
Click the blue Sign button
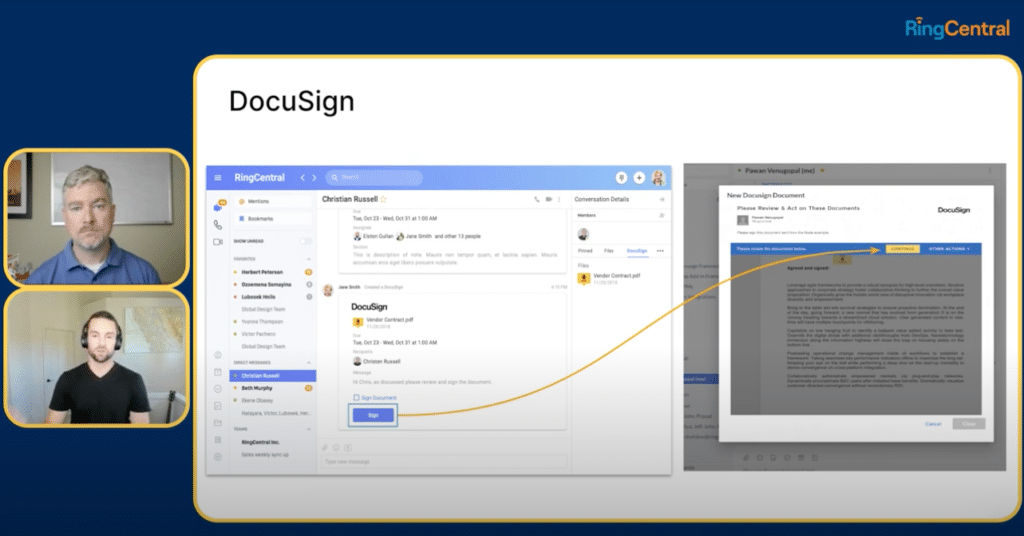373,414
